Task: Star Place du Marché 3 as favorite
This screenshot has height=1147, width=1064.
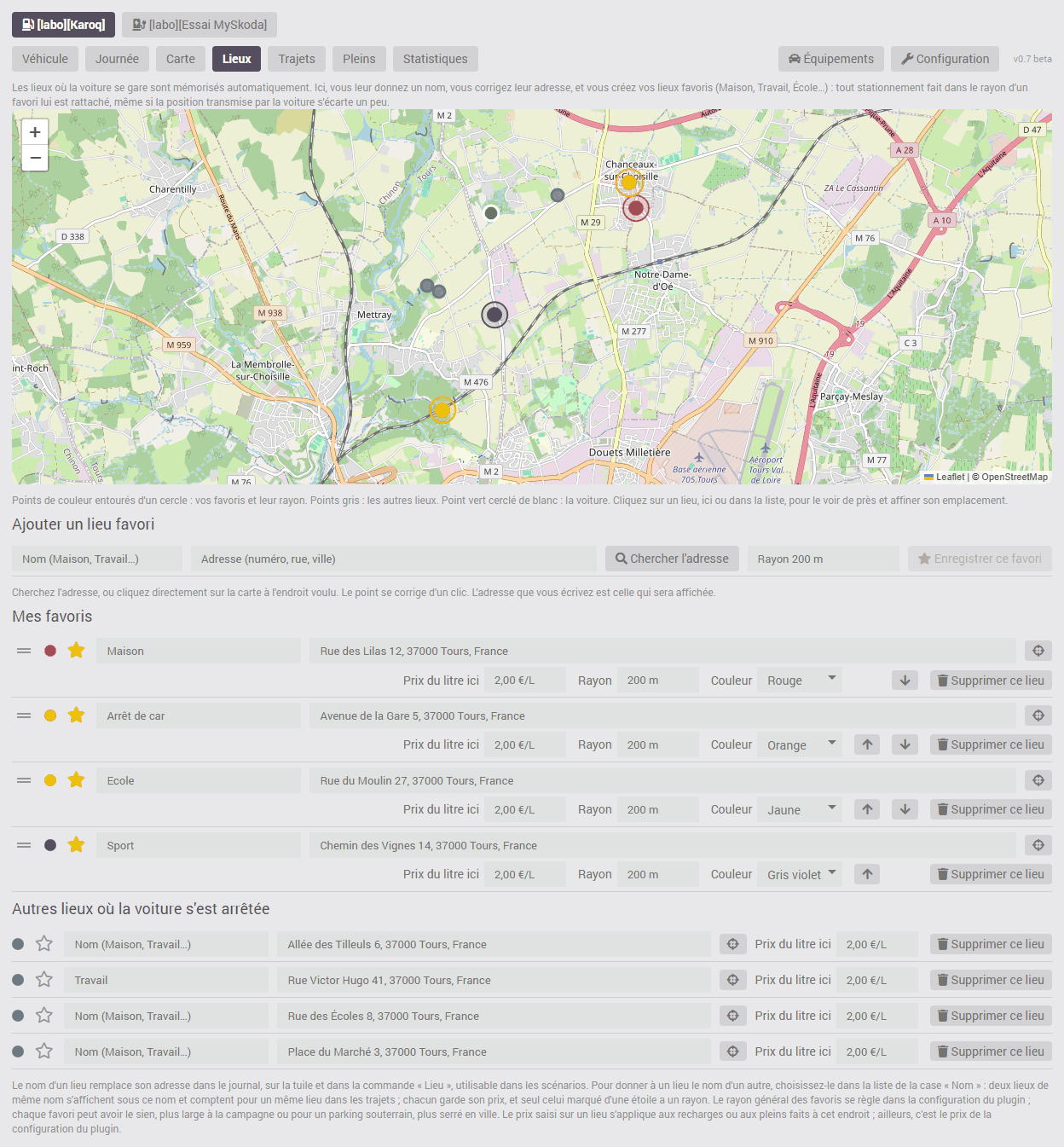Action: [44, 1051]
